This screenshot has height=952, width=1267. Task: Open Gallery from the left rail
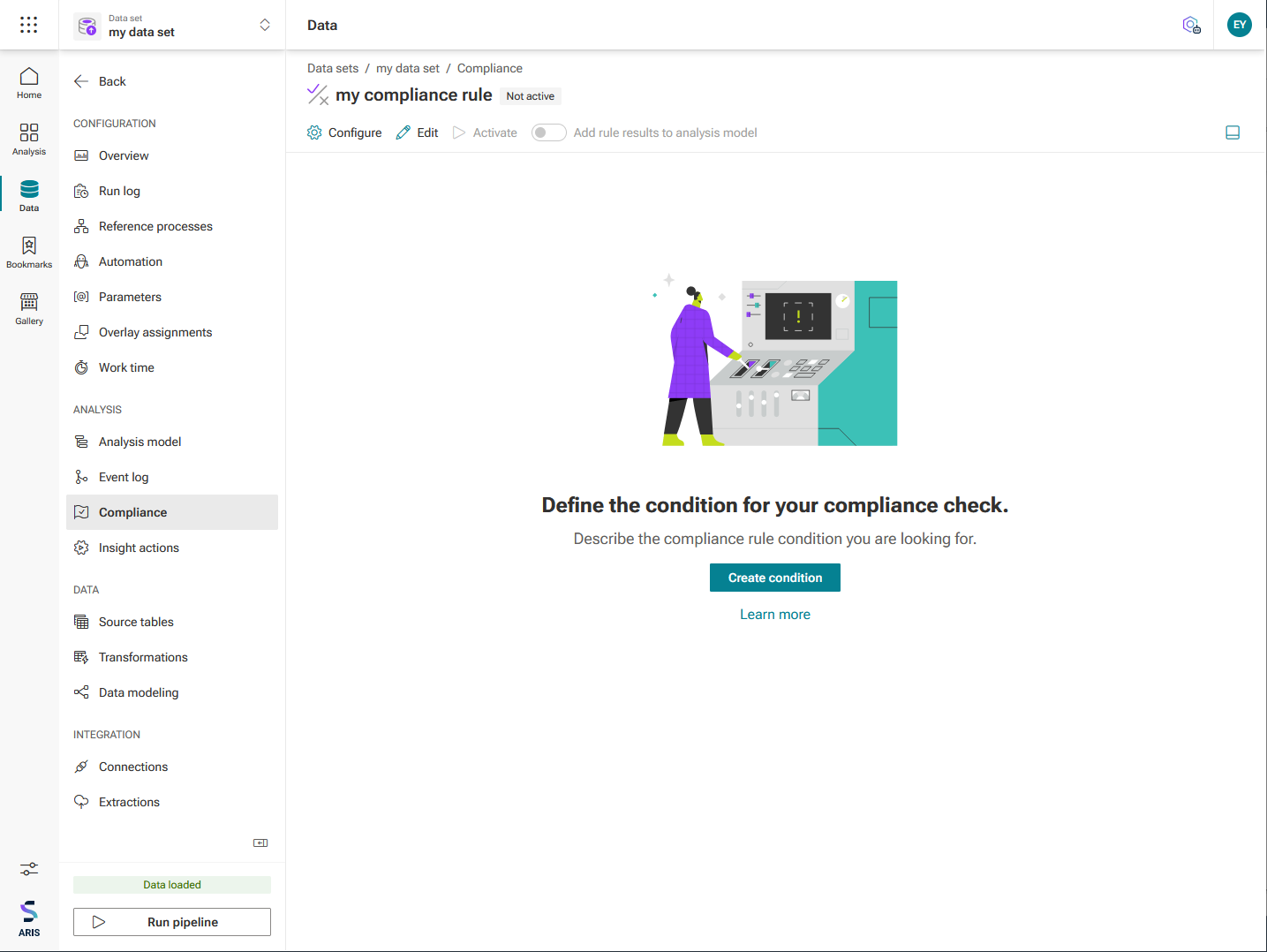(29, 310)
